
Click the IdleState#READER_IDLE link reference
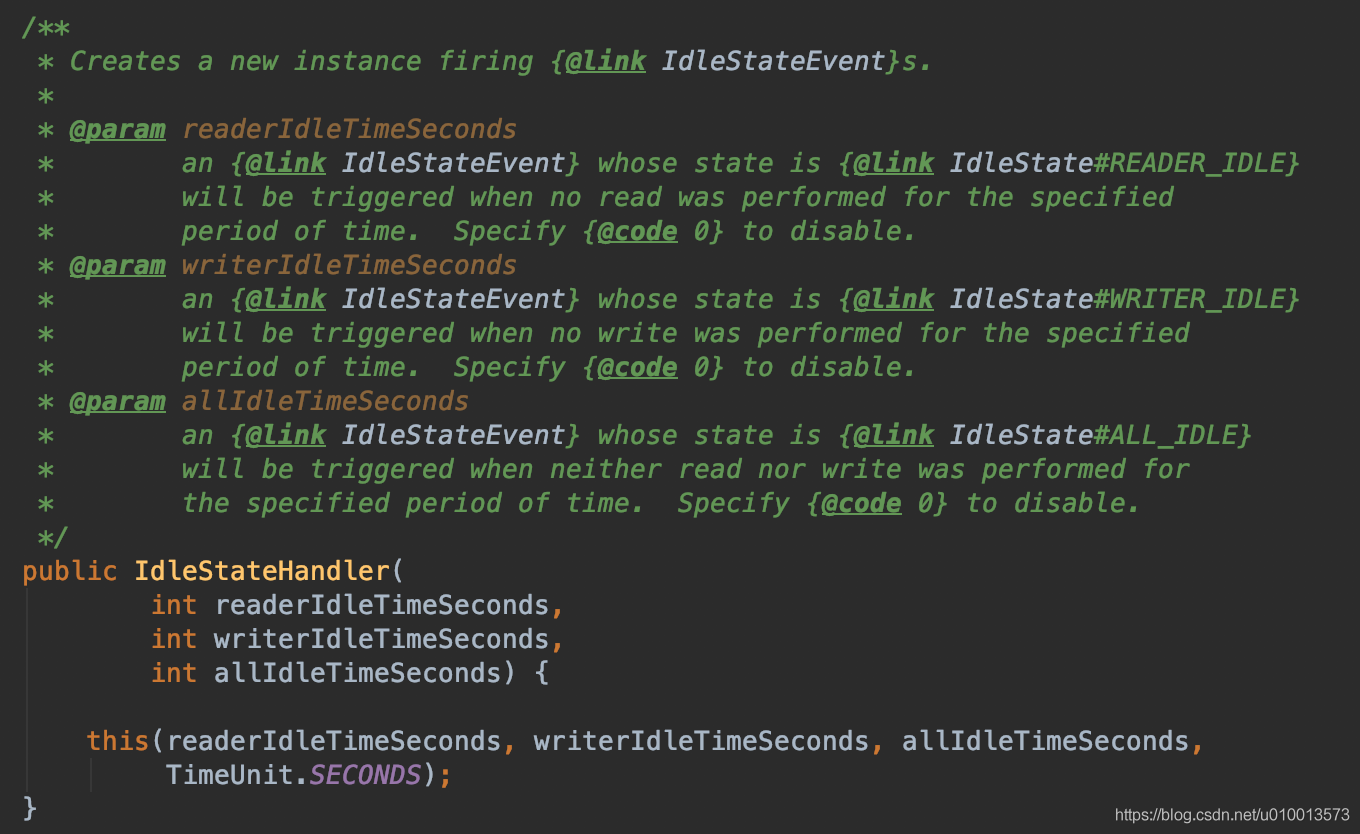[1124, 163]
